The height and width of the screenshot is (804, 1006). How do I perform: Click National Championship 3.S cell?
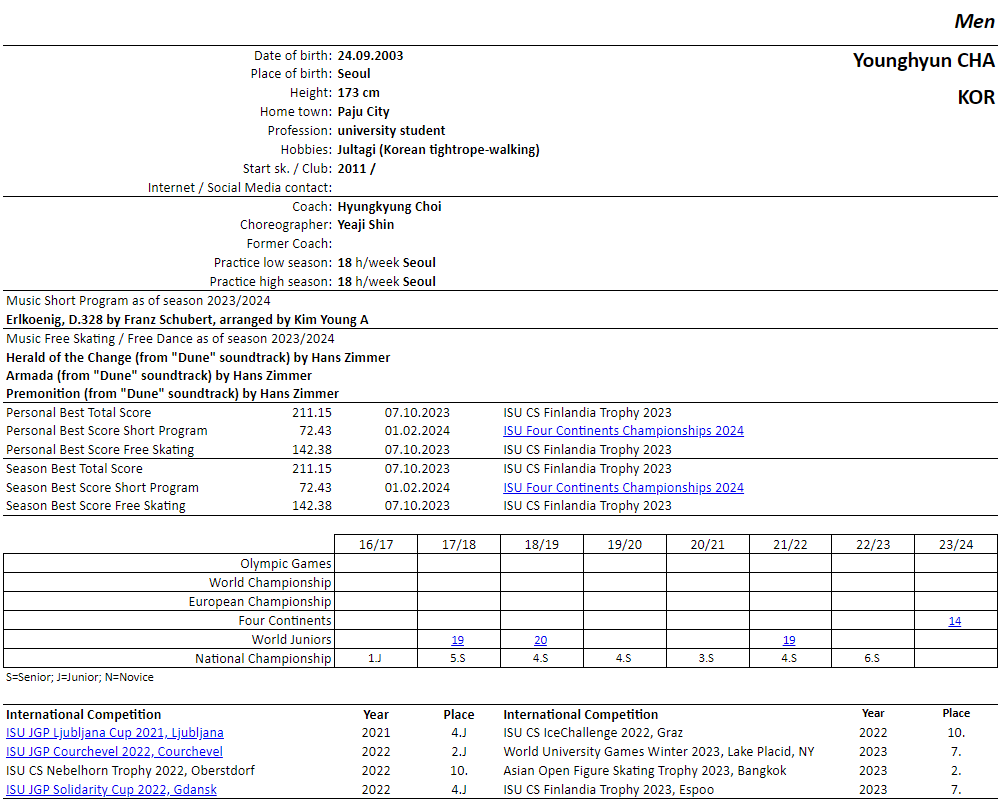click(x=706, y=658)
